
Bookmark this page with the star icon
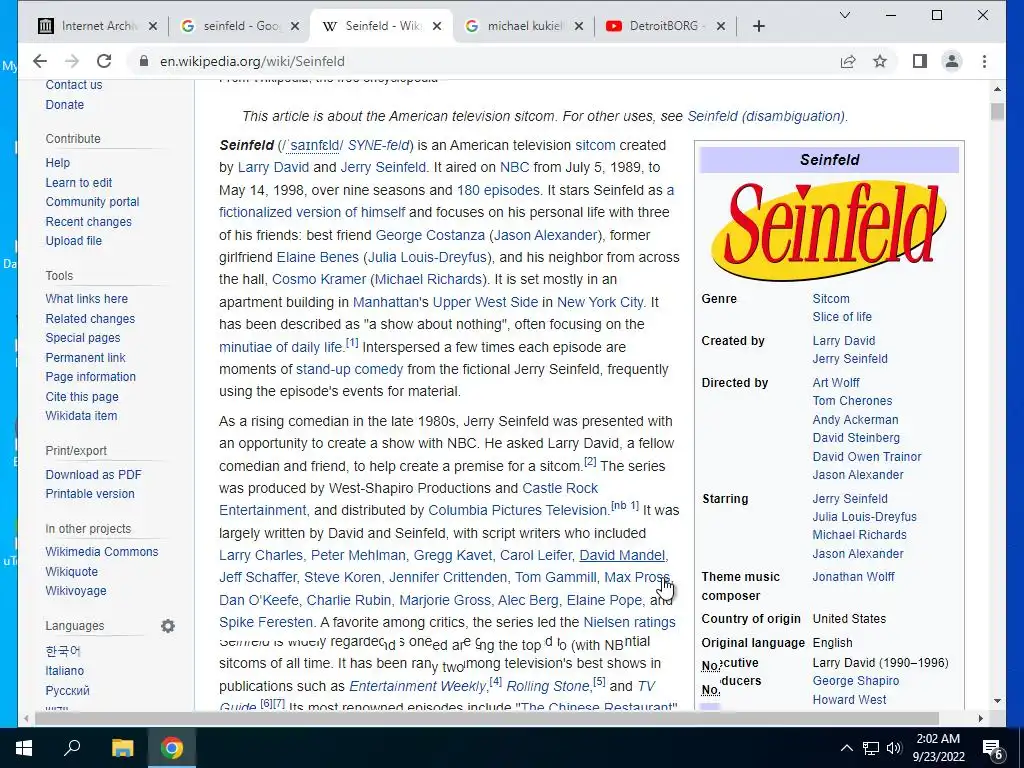click(x=880, y=61)
